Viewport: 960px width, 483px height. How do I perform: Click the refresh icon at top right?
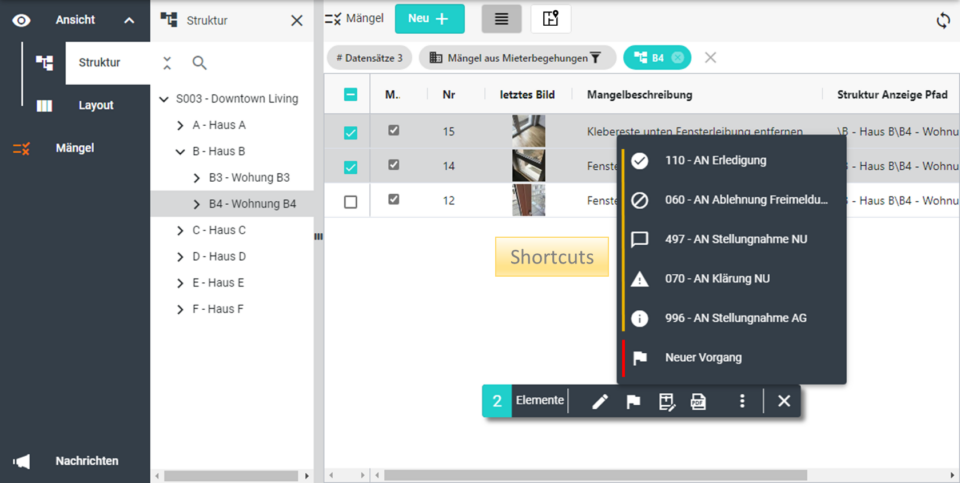pos(942,20)
